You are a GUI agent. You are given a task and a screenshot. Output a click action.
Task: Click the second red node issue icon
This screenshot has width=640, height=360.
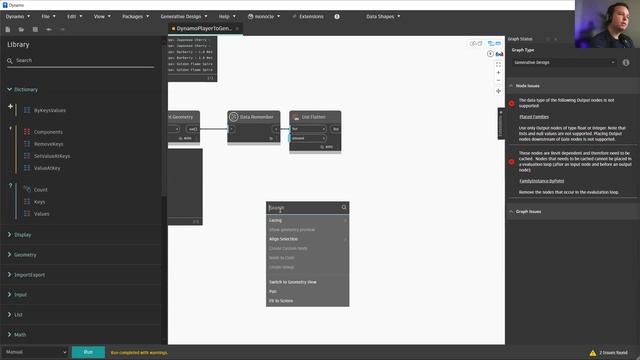pyautogui.click(x=511, y=162)
